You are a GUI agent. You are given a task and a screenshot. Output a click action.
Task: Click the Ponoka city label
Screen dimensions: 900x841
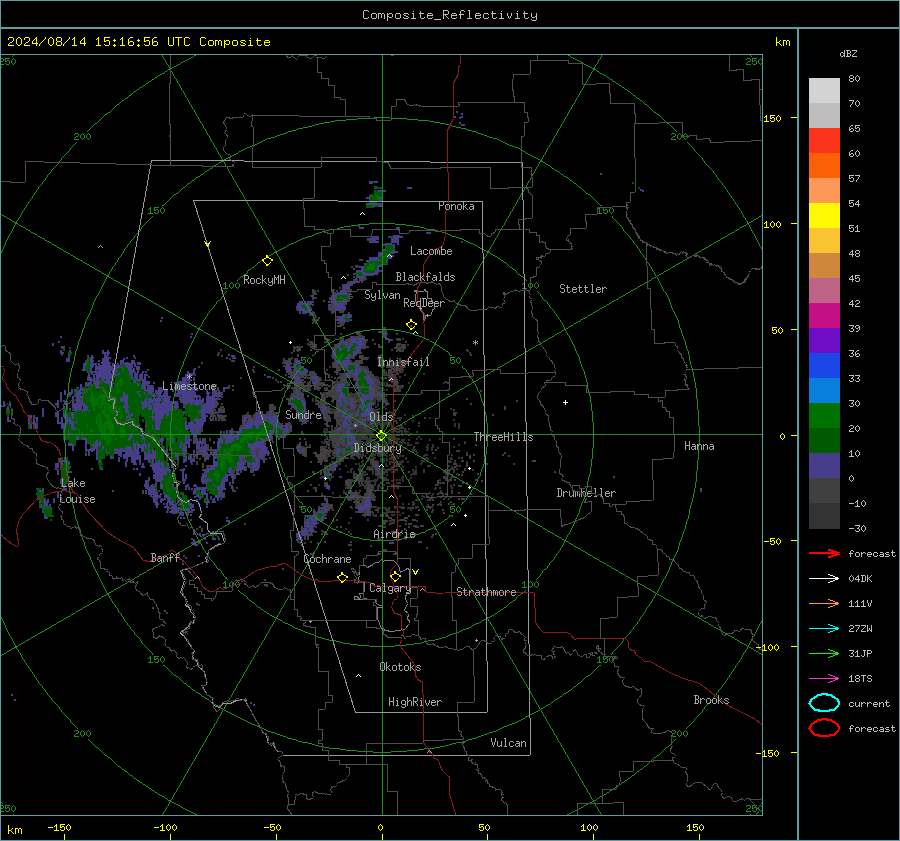pos(456,206)
